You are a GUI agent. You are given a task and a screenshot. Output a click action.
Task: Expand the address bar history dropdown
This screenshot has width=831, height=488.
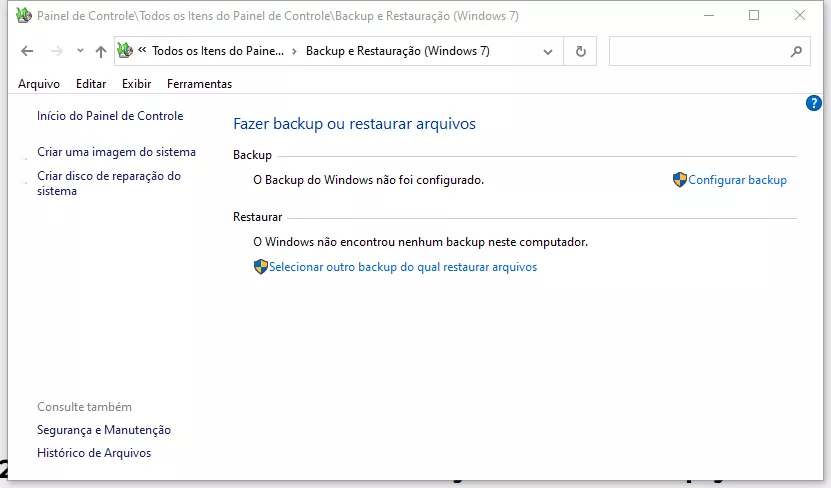(x=548, y=51)
